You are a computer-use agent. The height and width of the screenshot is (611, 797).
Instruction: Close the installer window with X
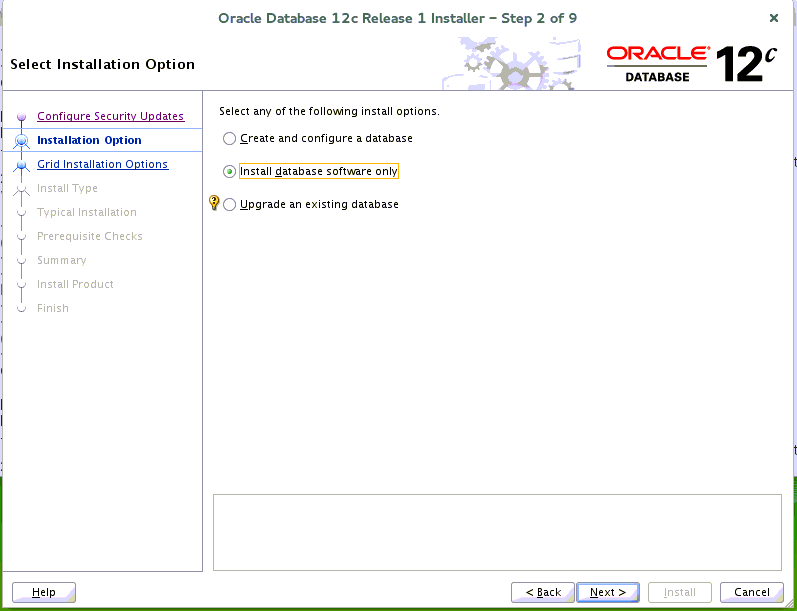pyautogui.click(x=774, y=18)
